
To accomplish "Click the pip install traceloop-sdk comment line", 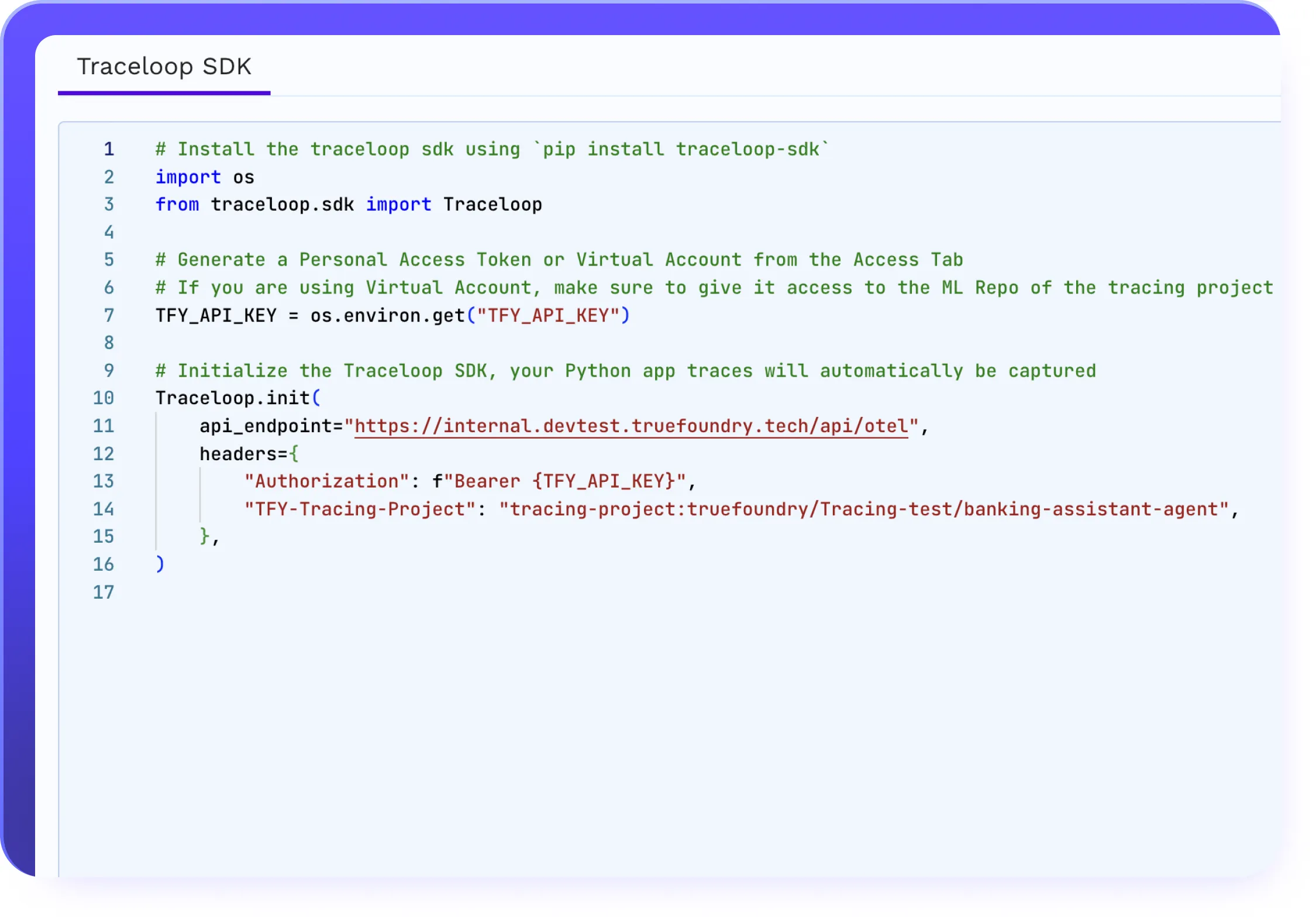I will (492, 149).
